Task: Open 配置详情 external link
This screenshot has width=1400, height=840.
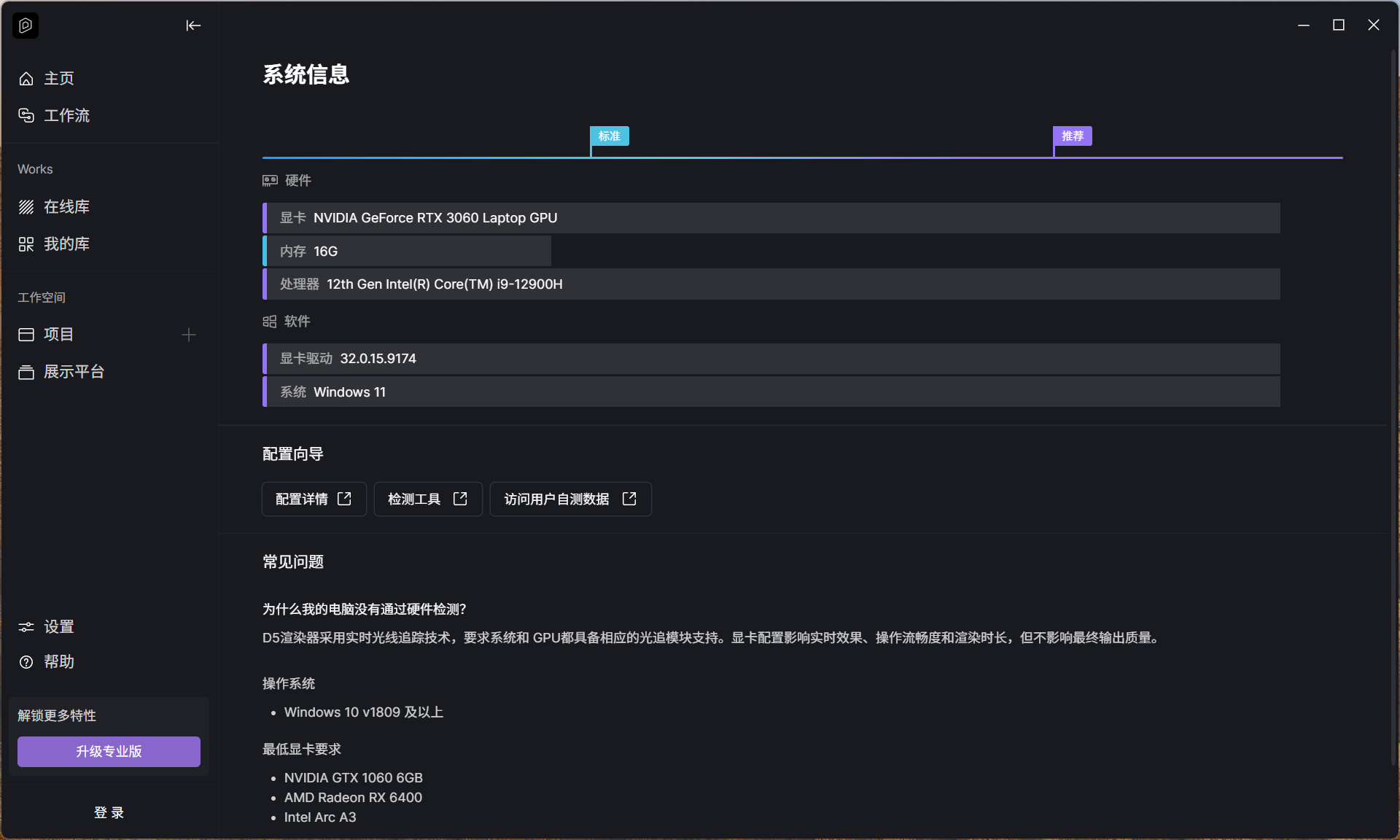Action: click(314, 499)
